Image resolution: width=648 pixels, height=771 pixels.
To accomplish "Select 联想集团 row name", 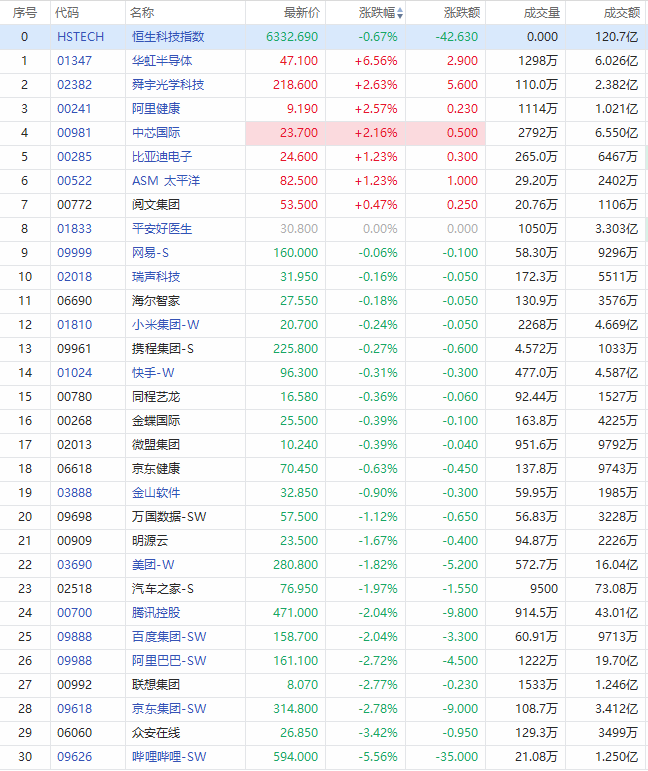I will [x=156, y=685].
